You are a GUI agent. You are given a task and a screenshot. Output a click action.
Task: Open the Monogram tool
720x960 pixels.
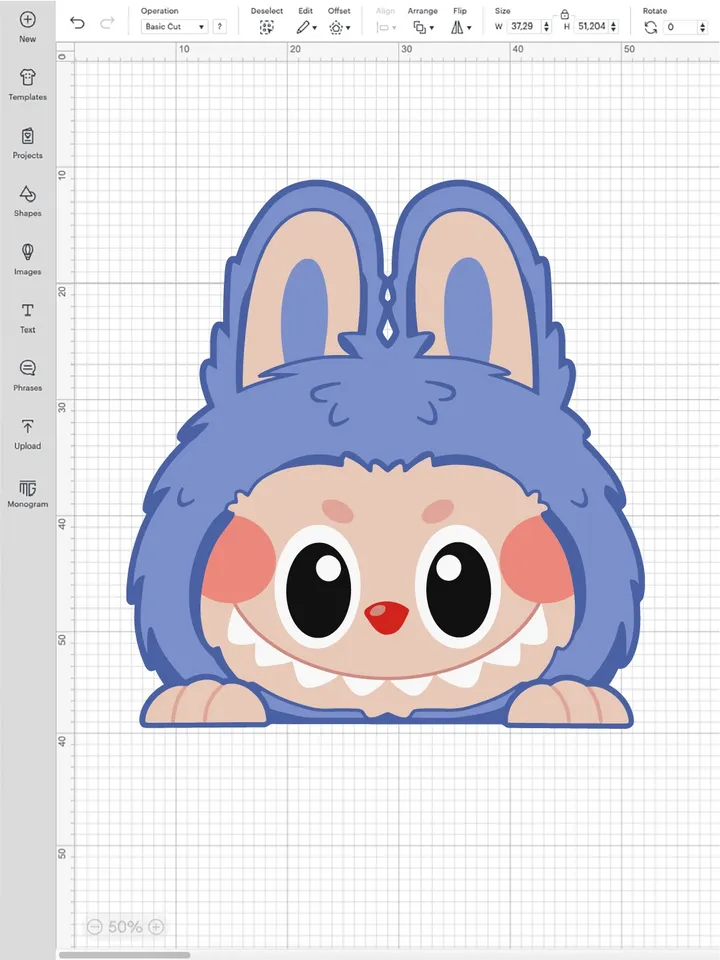pyautogui.click(x=27, y=488)
